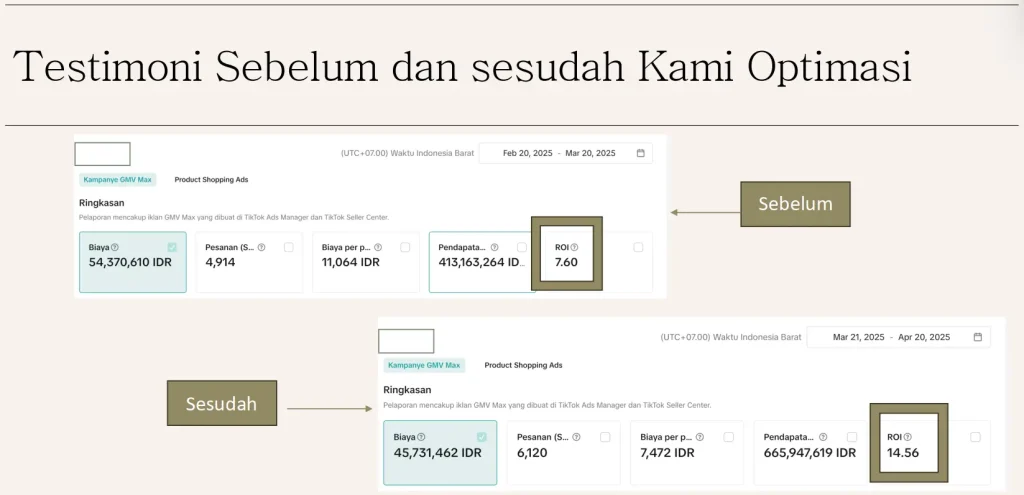This screenshot has width=1024, height=495.
Task: Click help icon on 11,064 IDR card
Action: pyautogui.click(x=377, y=247)
